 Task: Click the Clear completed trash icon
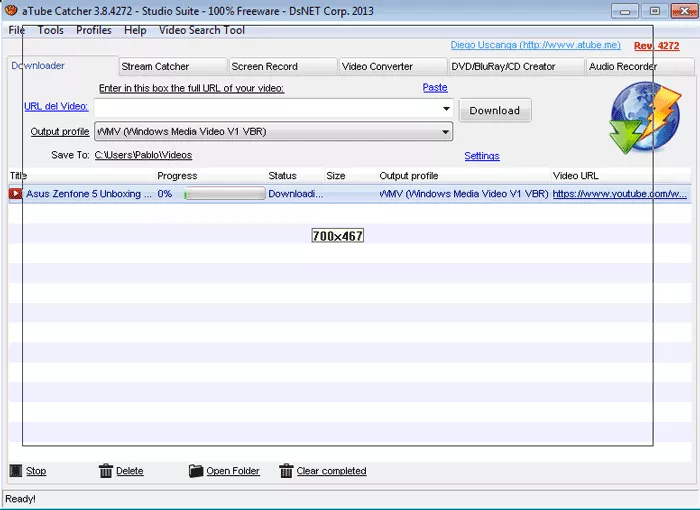click(286, 471)
